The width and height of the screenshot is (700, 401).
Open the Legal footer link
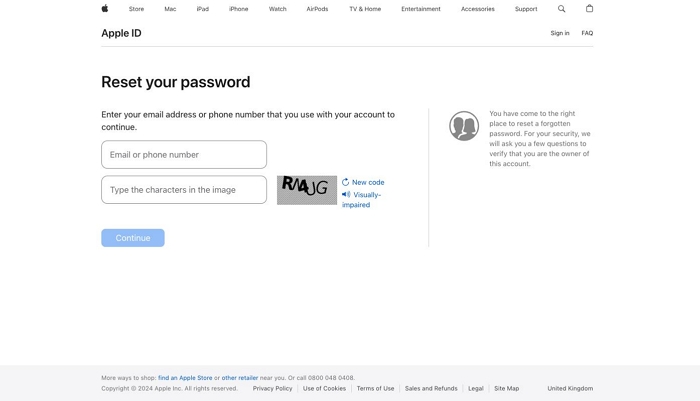click(x=476, y=388)
